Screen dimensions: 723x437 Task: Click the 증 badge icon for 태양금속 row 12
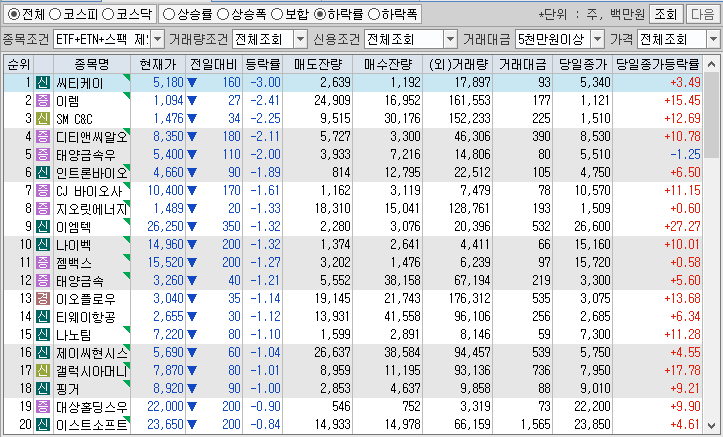tap(43, 280)
